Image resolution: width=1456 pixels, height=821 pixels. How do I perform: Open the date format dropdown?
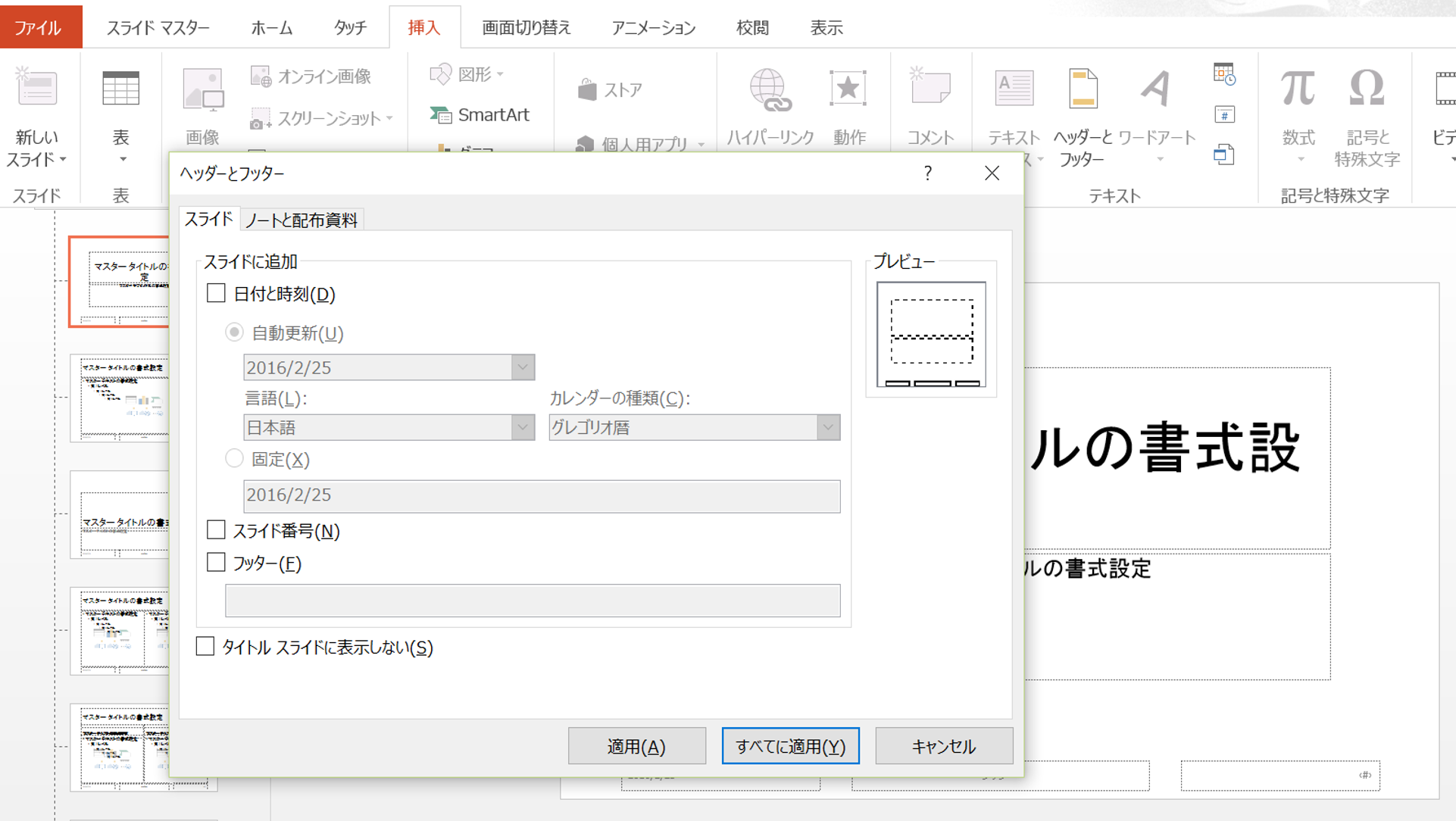coord(522,367)
